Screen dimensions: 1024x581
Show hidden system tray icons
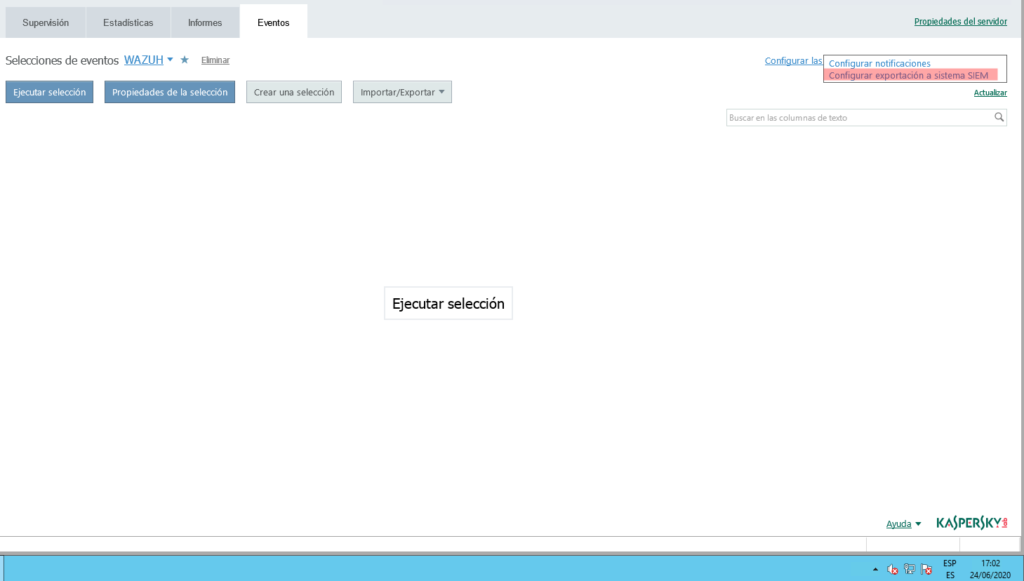[x=876, y=569]
